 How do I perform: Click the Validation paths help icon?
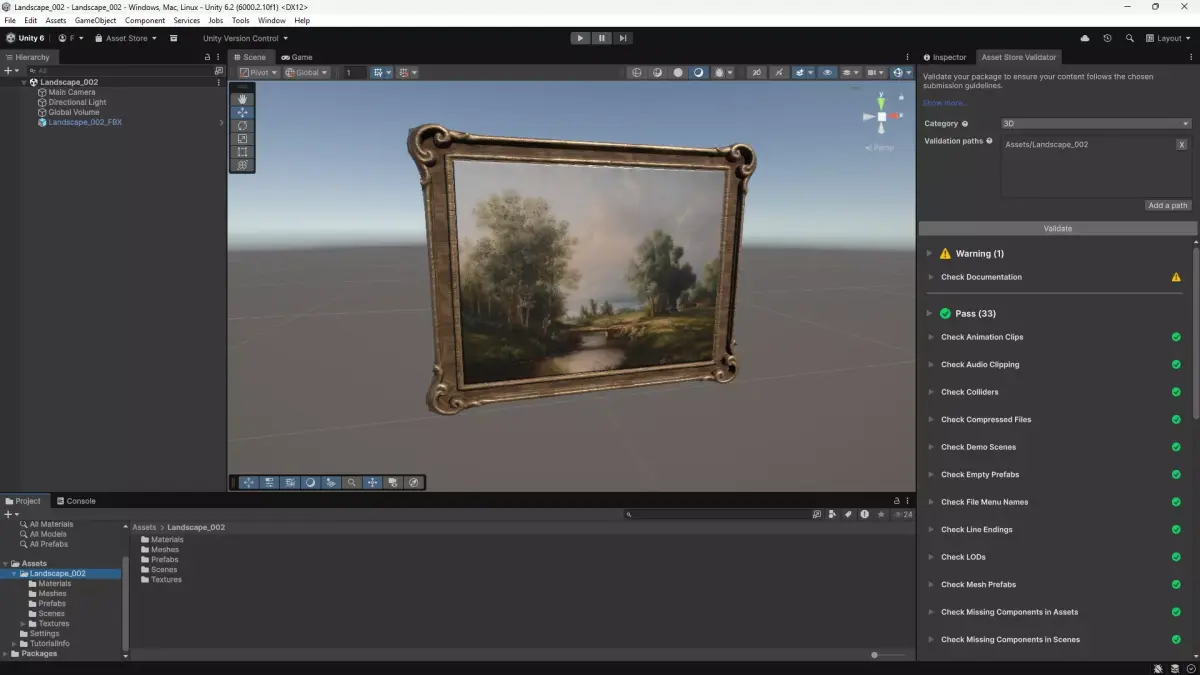pos(989,141)
